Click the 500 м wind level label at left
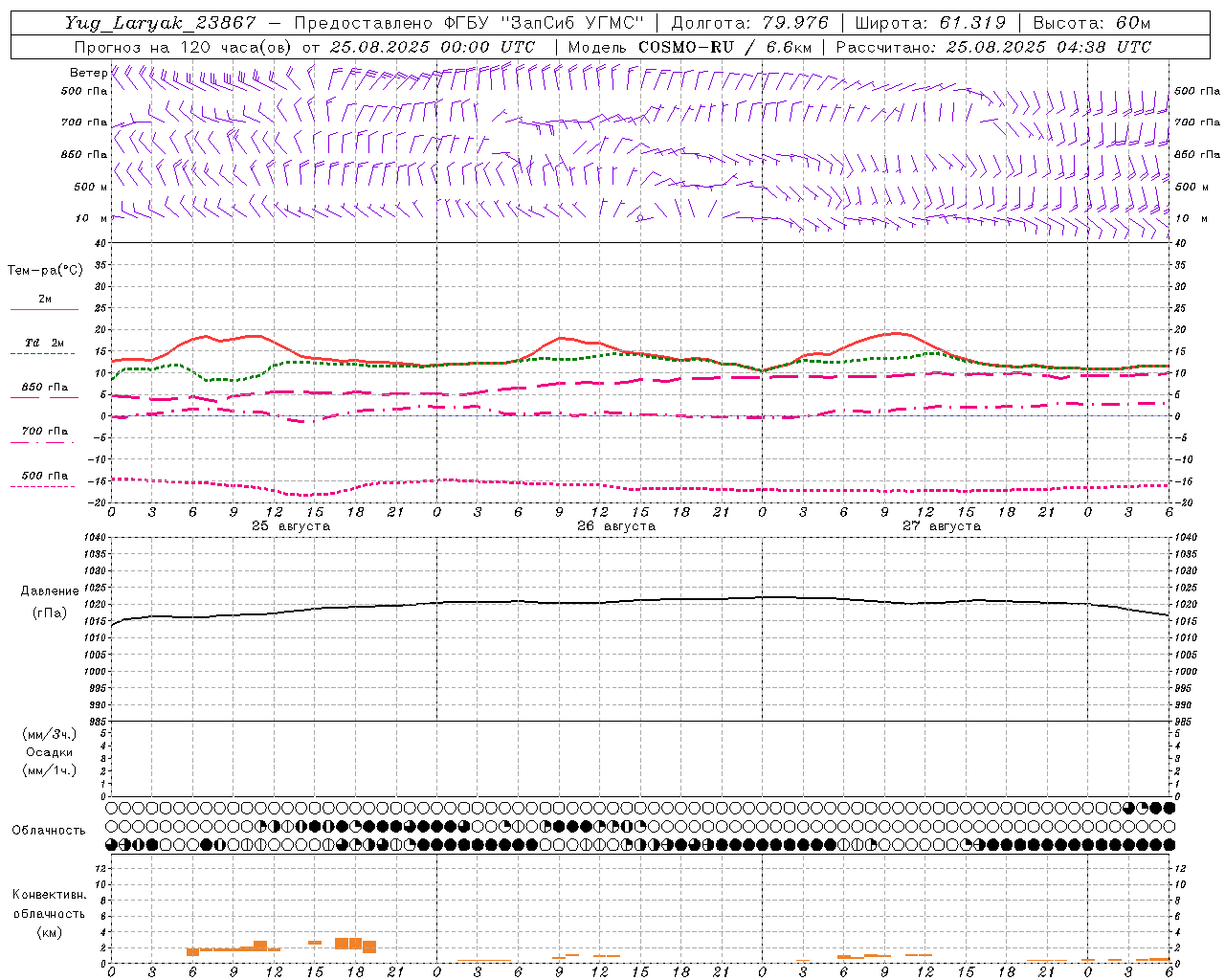Viewport: 1225px width, 980px height. (x=91, y=187)
